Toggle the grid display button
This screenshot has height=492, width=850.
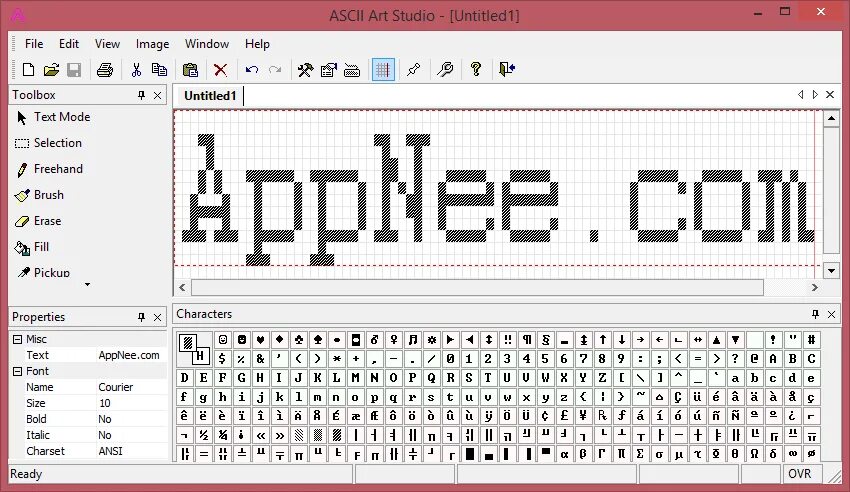pyautogui.click(x=383, y=69)
